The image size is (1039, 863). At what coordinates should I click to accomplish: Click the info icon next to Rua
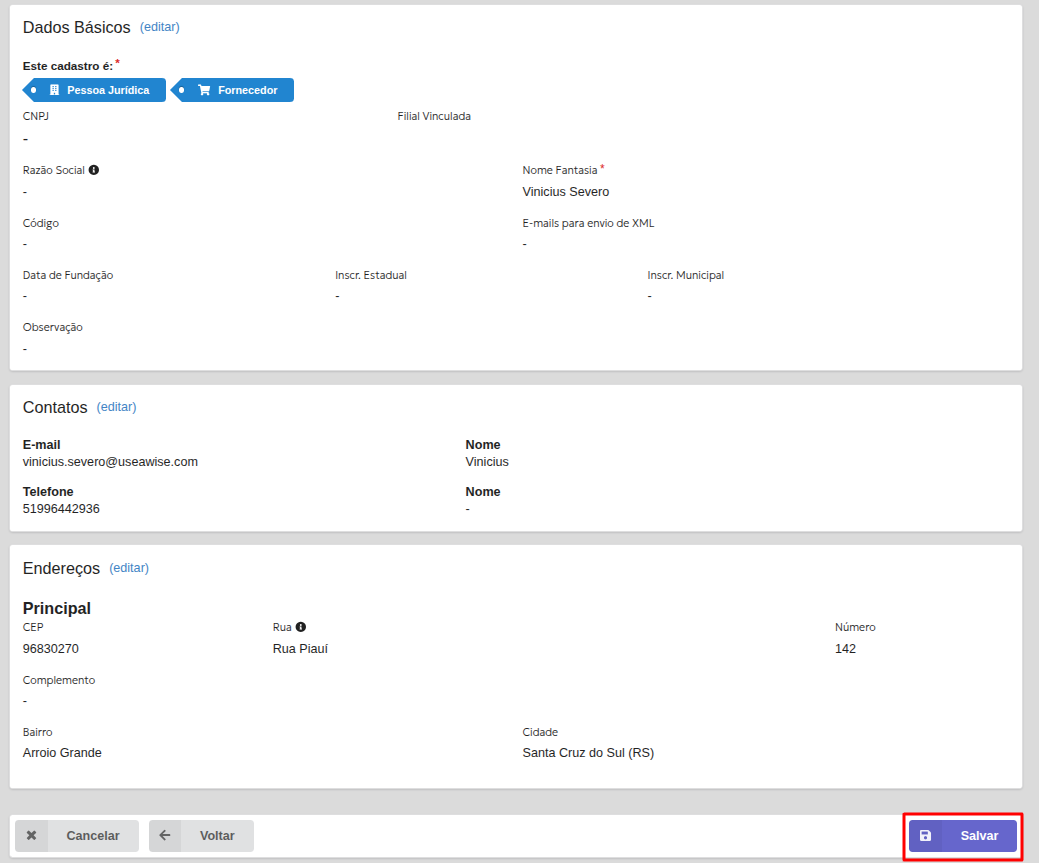[x=301, y=627]
